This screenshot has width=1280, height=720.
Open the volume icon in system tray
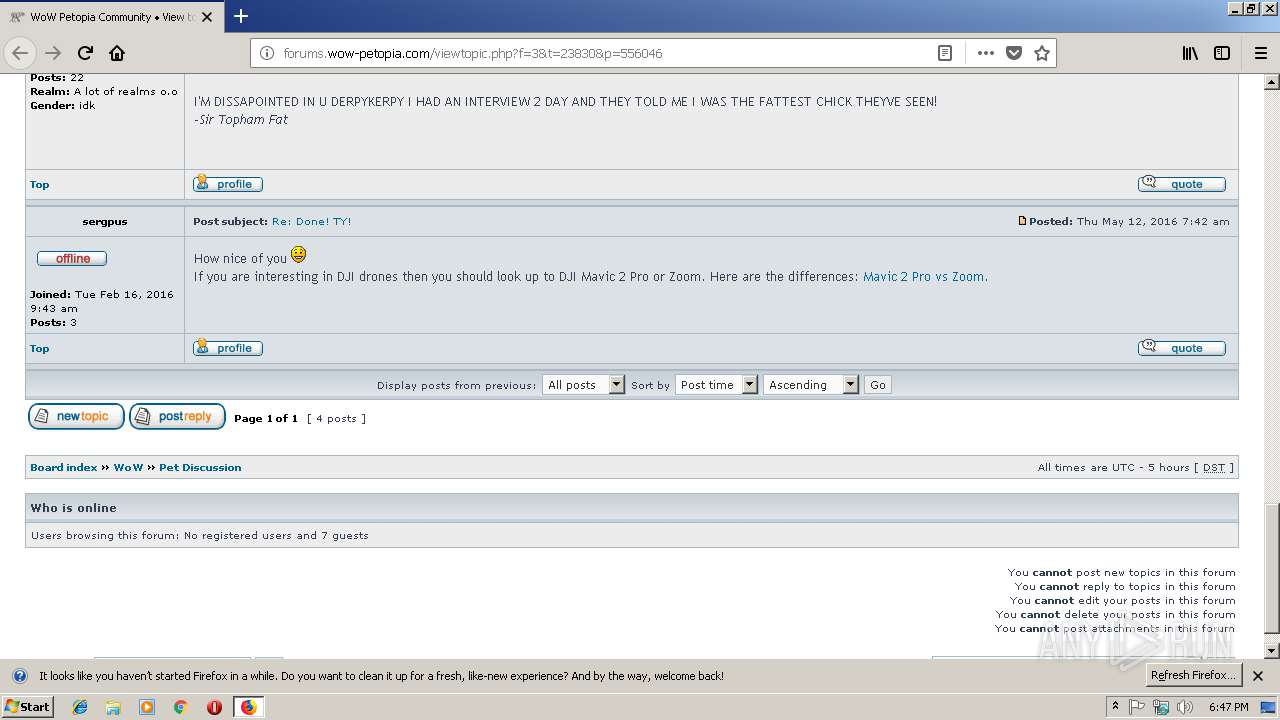coord(1185,707)
